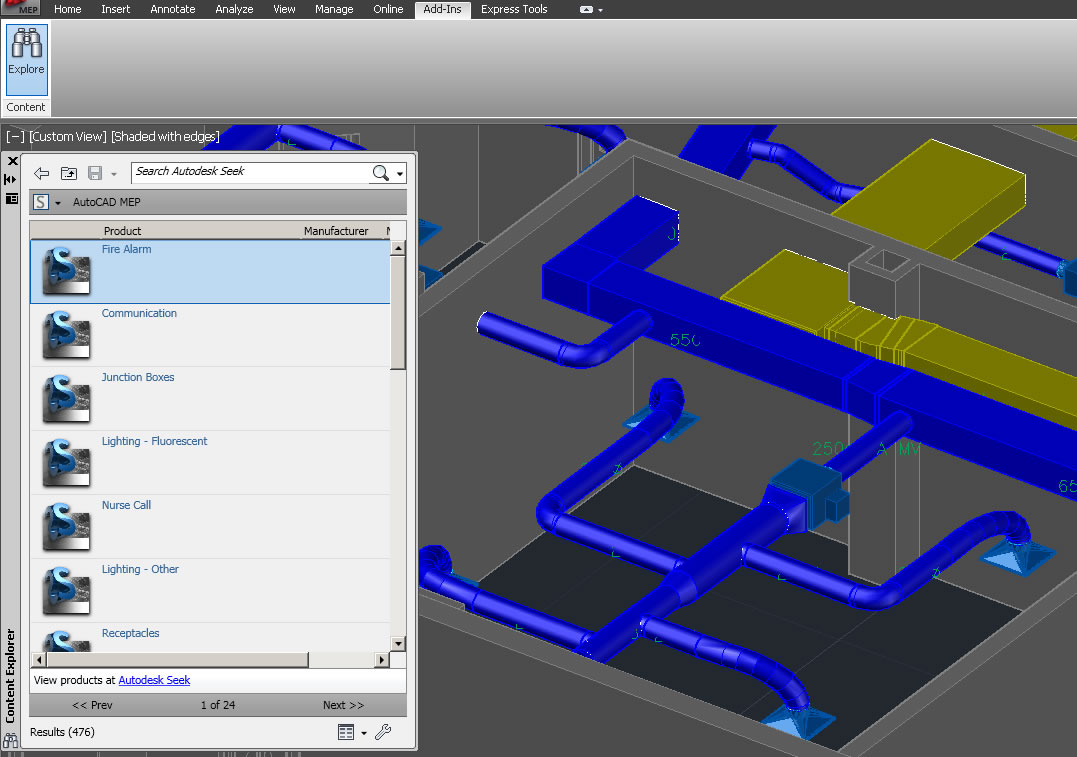
Task: Open the View ribbon tab
Action: (284, 9)
